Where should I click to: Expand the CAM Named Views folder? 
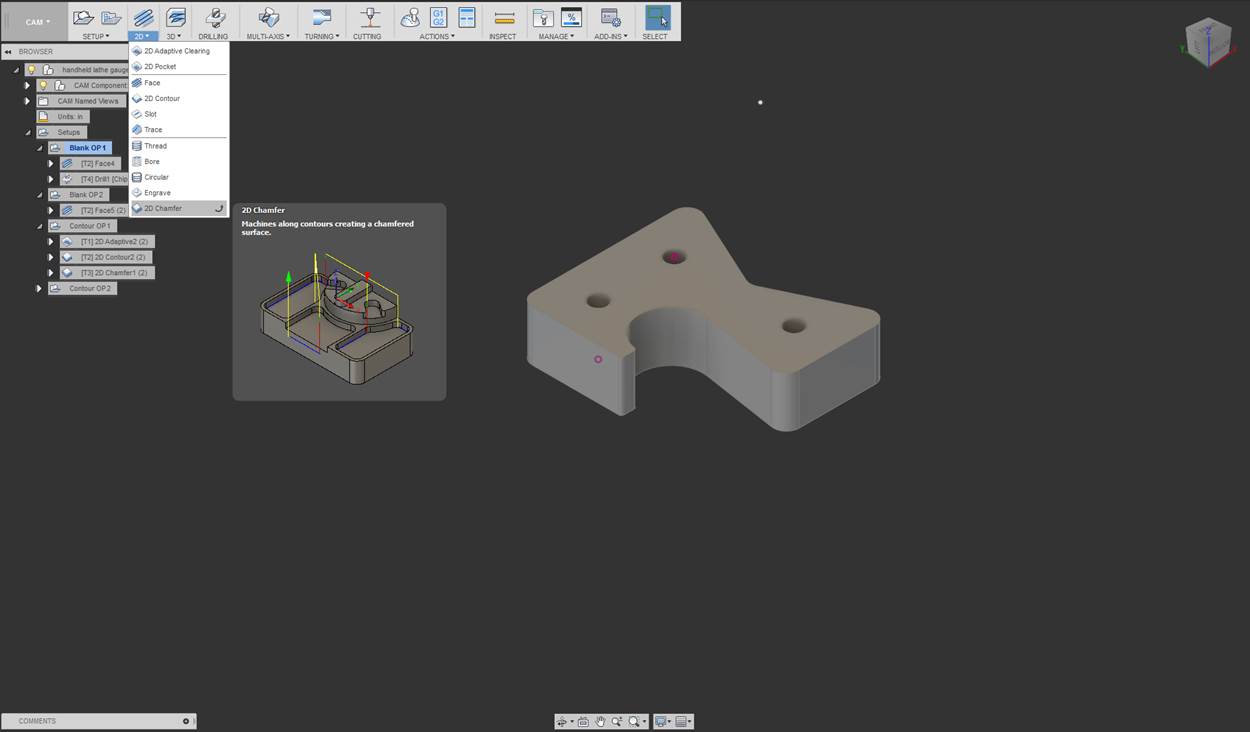pyautogui.click(x=27, y=101)
